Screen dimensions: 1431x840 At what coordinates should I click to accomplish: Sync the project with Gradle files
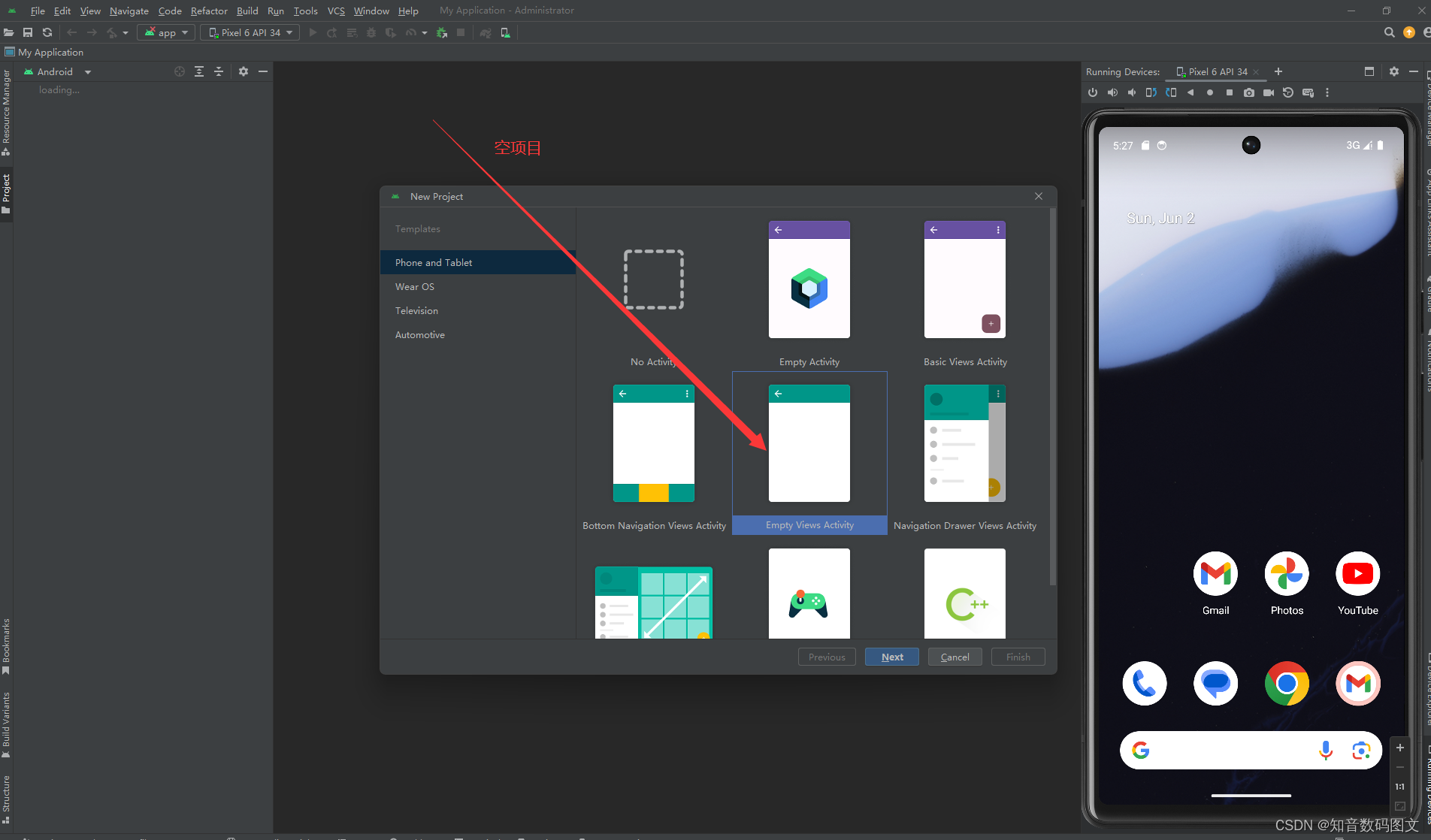click(47, 32)
